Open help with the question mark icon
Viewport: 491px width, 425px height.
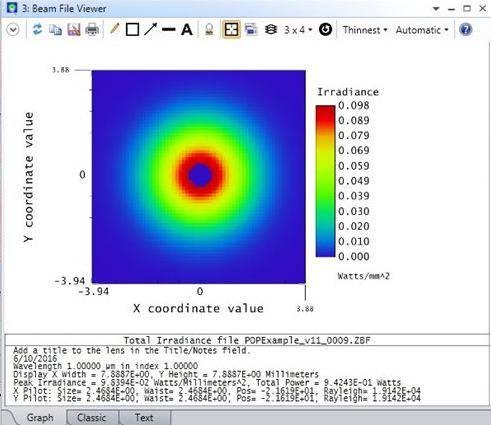point(465,30)
